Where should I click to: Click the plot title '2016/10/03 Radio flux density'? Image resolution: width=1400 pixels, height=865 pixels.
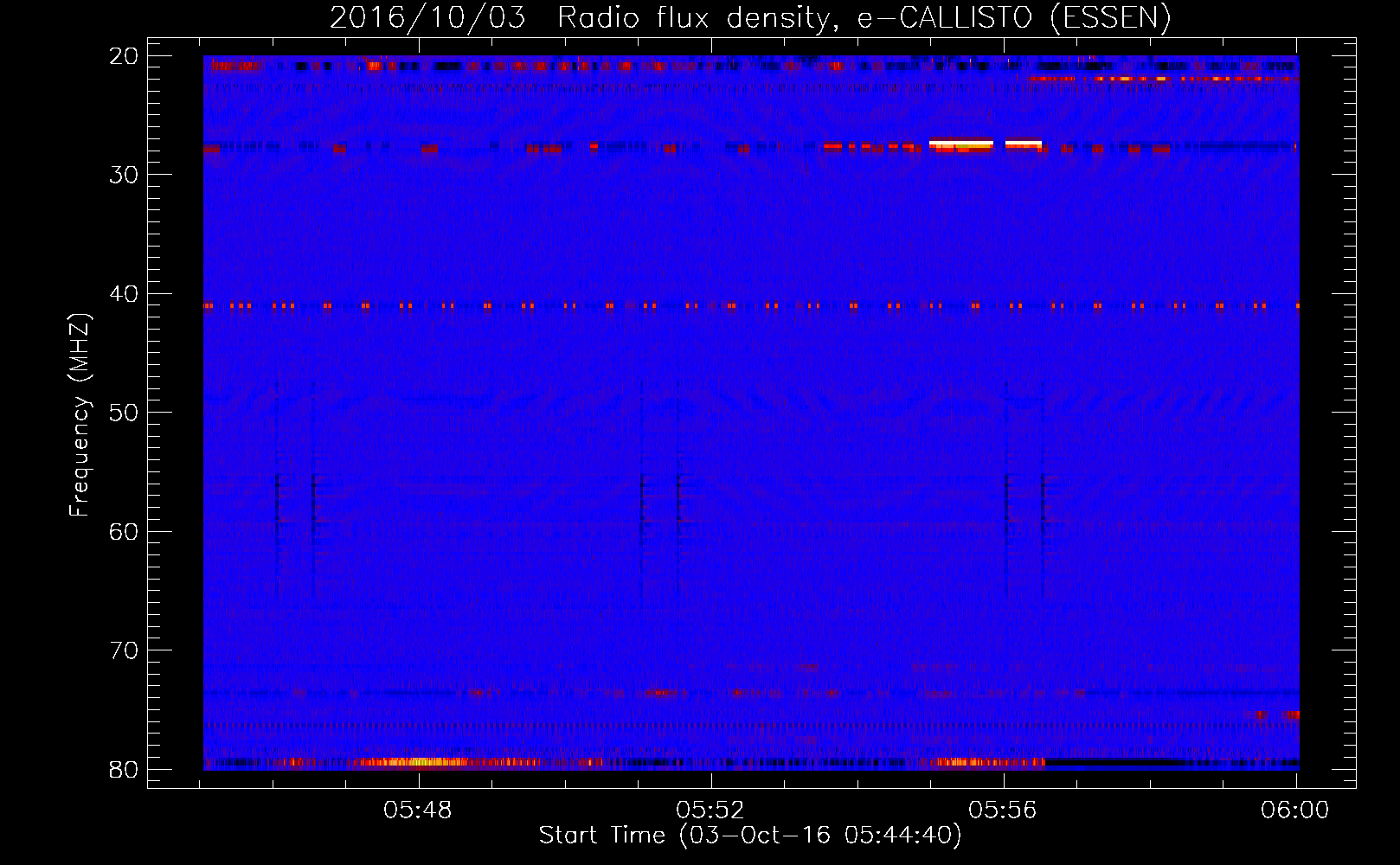(x=582, y=18)
